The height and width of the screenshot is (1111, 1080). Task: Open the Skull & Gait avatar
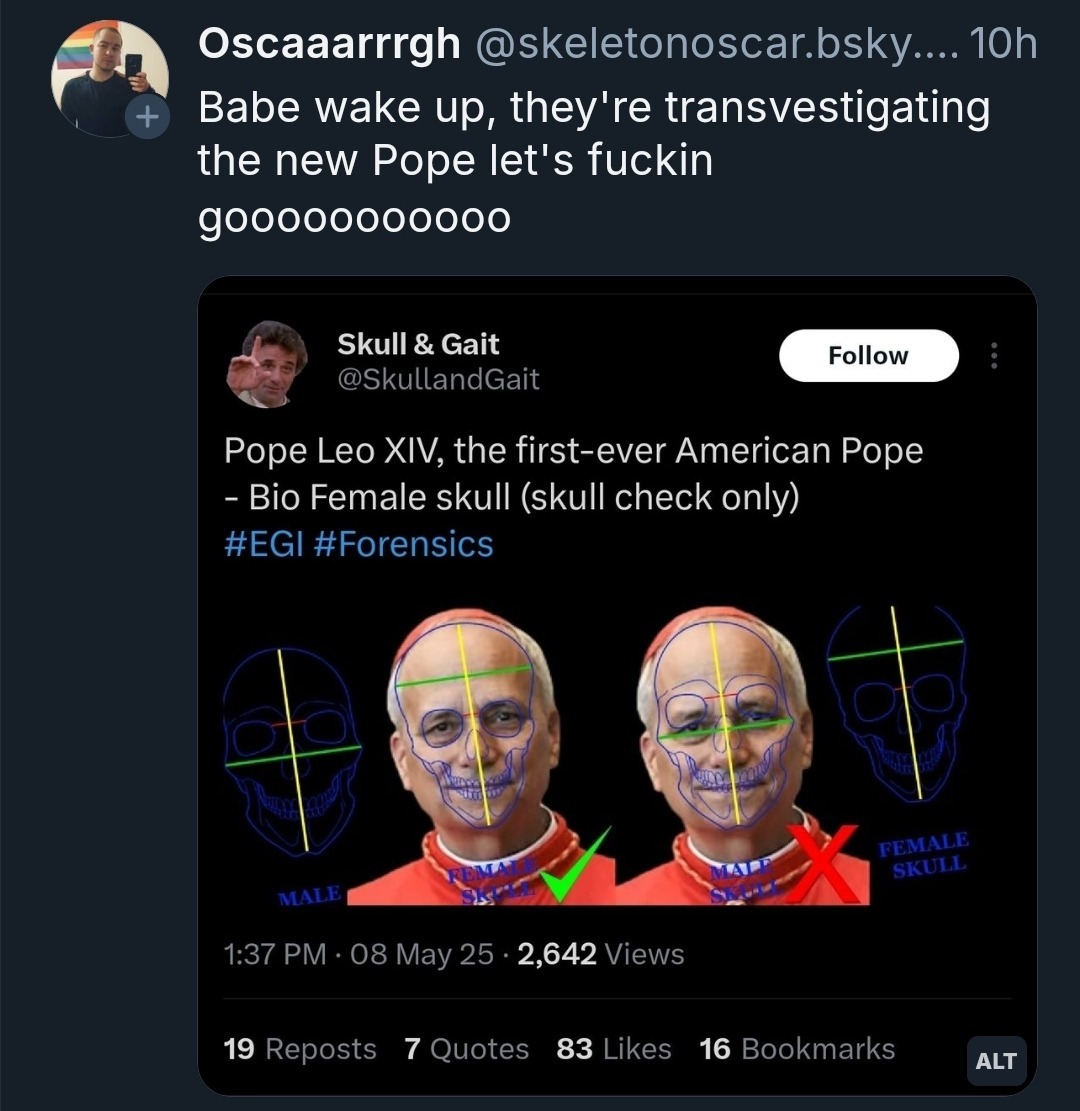267,363
